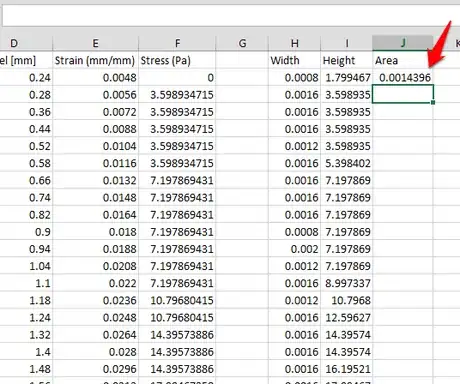Select column D header
This screenshot has width=460, height=384.
pyautogui.click(x=26, y=43)
